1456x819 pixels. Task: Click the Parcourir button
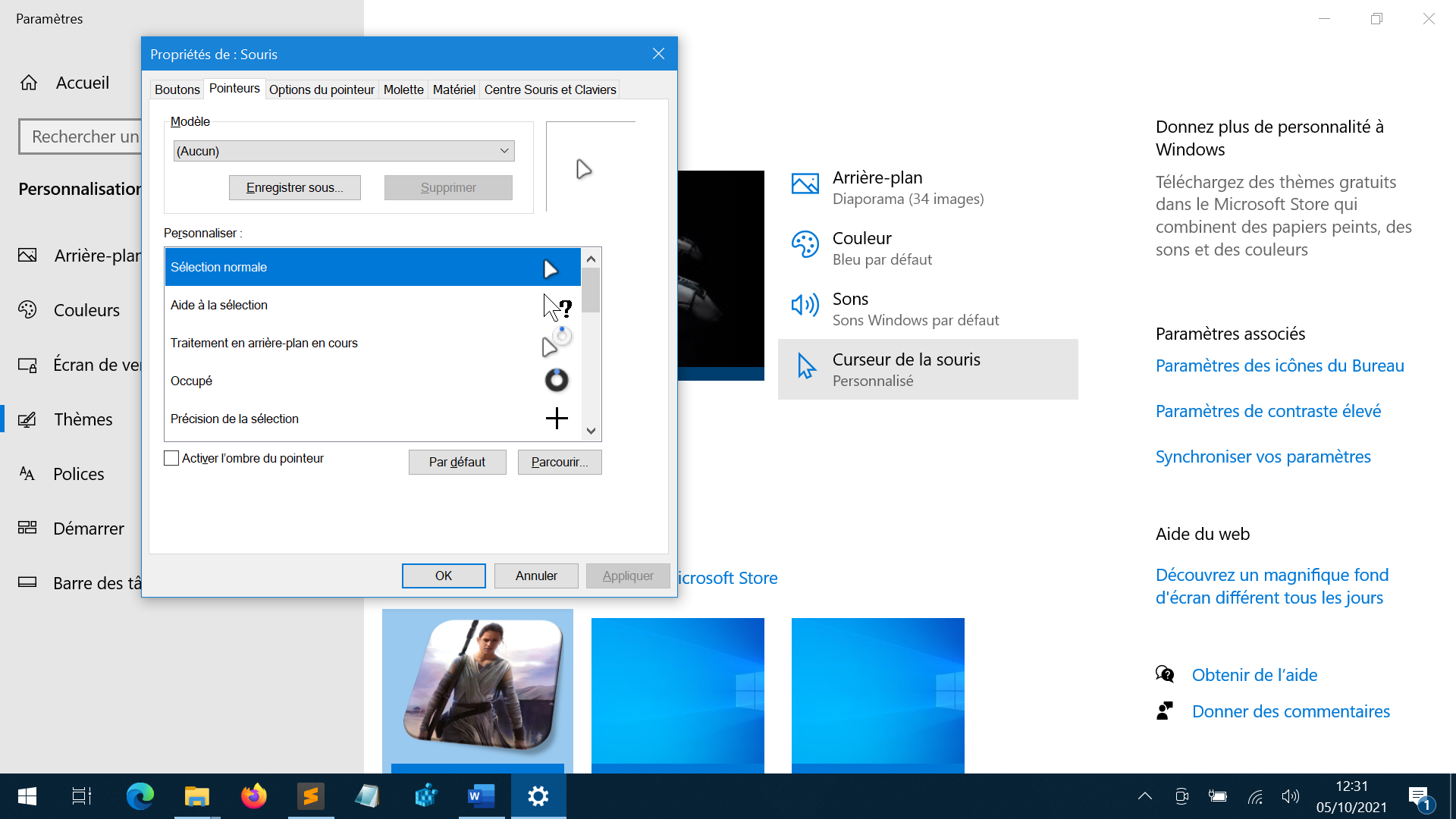(x=560, y=463)
